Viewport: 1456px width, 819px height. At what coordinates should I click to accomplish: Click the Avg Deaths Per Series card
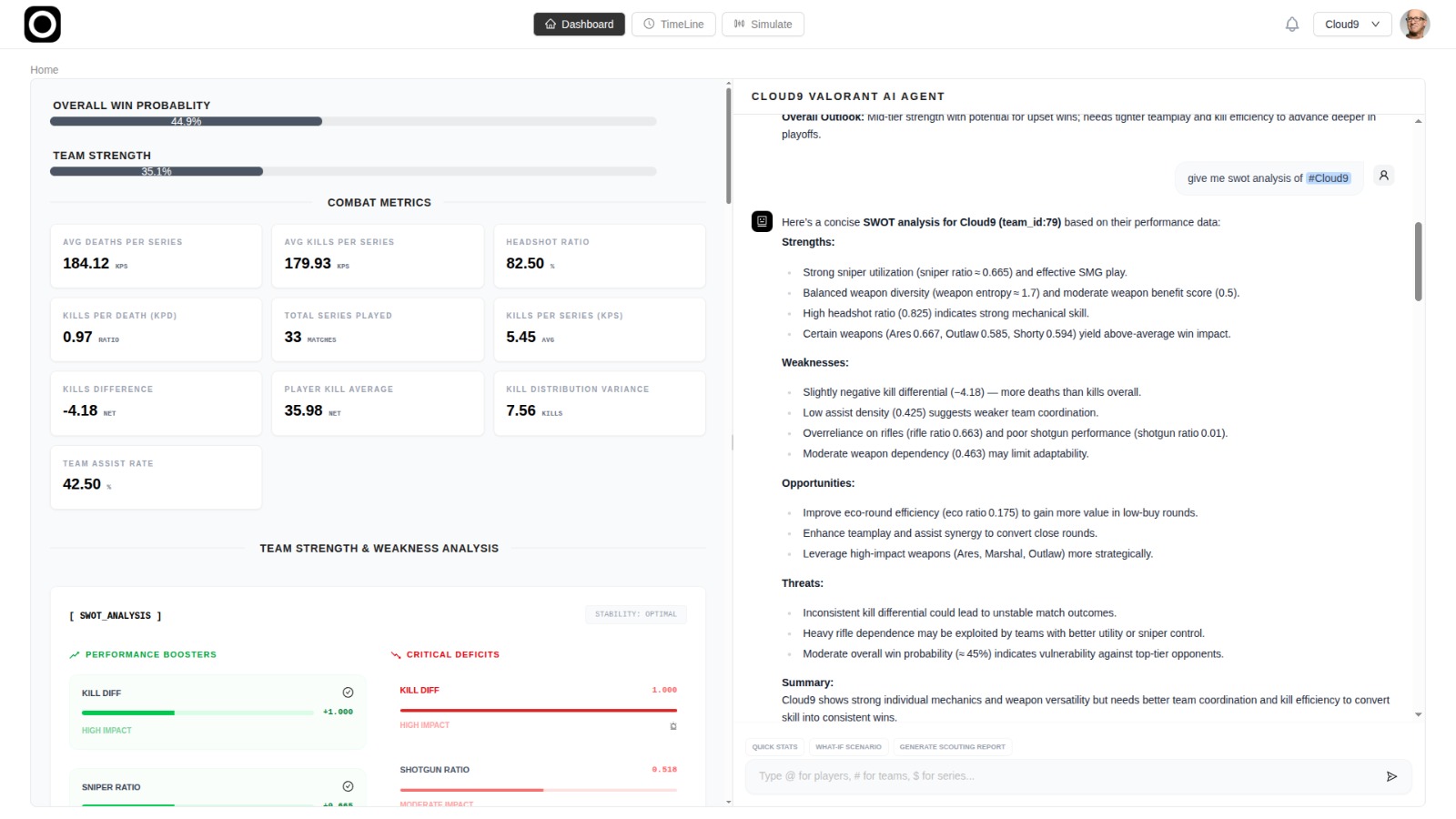[x=156, y=256]
